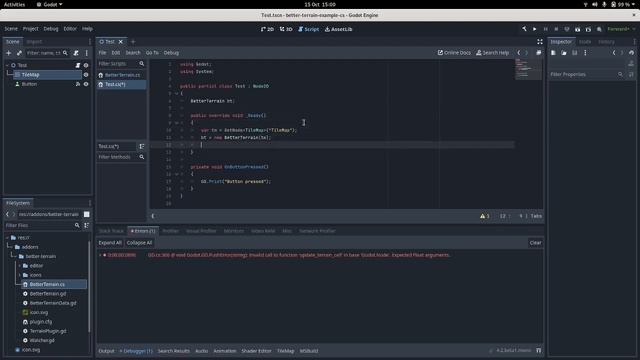
Task: Pause the running project
Action: click(545, 29)
